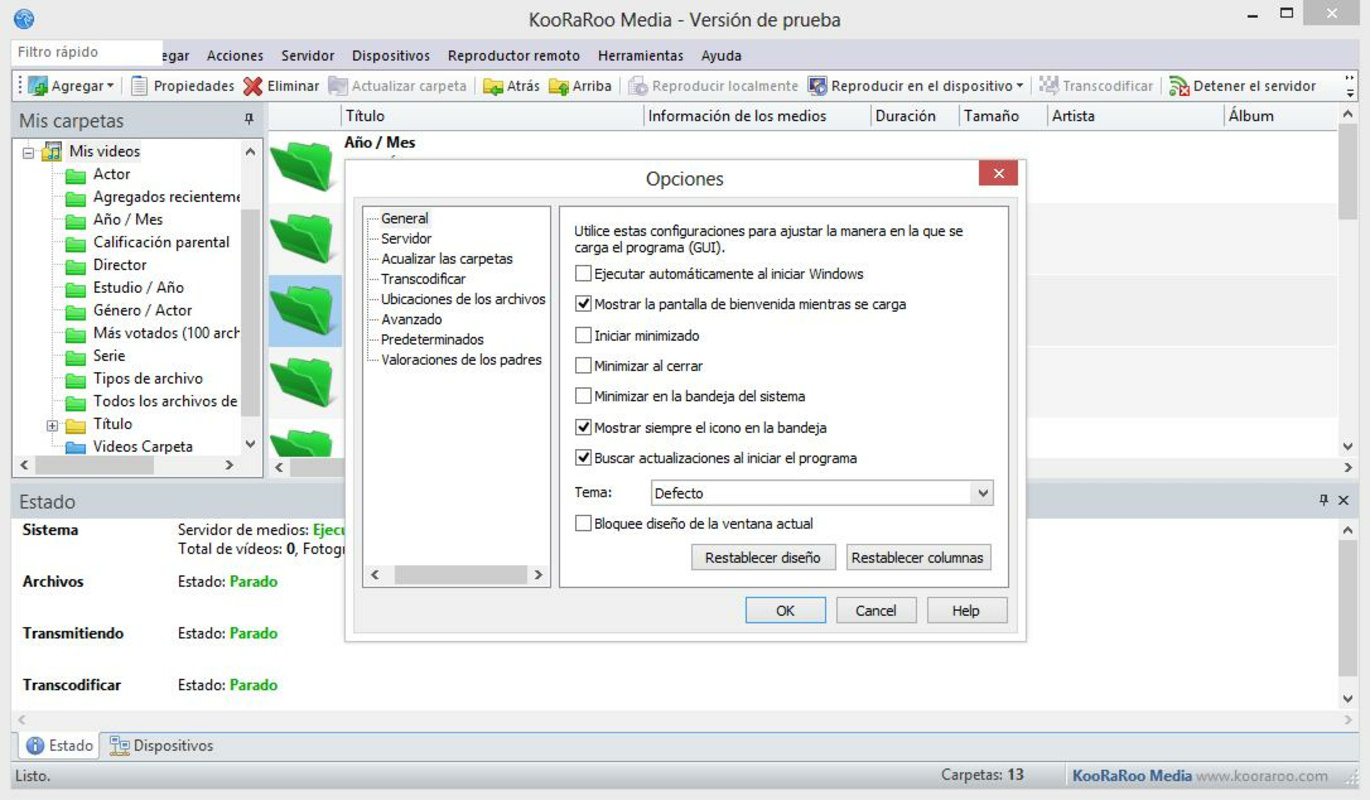1370x800 pixels.
Task: Close the Opciones dialog
Action: point(998,173)
